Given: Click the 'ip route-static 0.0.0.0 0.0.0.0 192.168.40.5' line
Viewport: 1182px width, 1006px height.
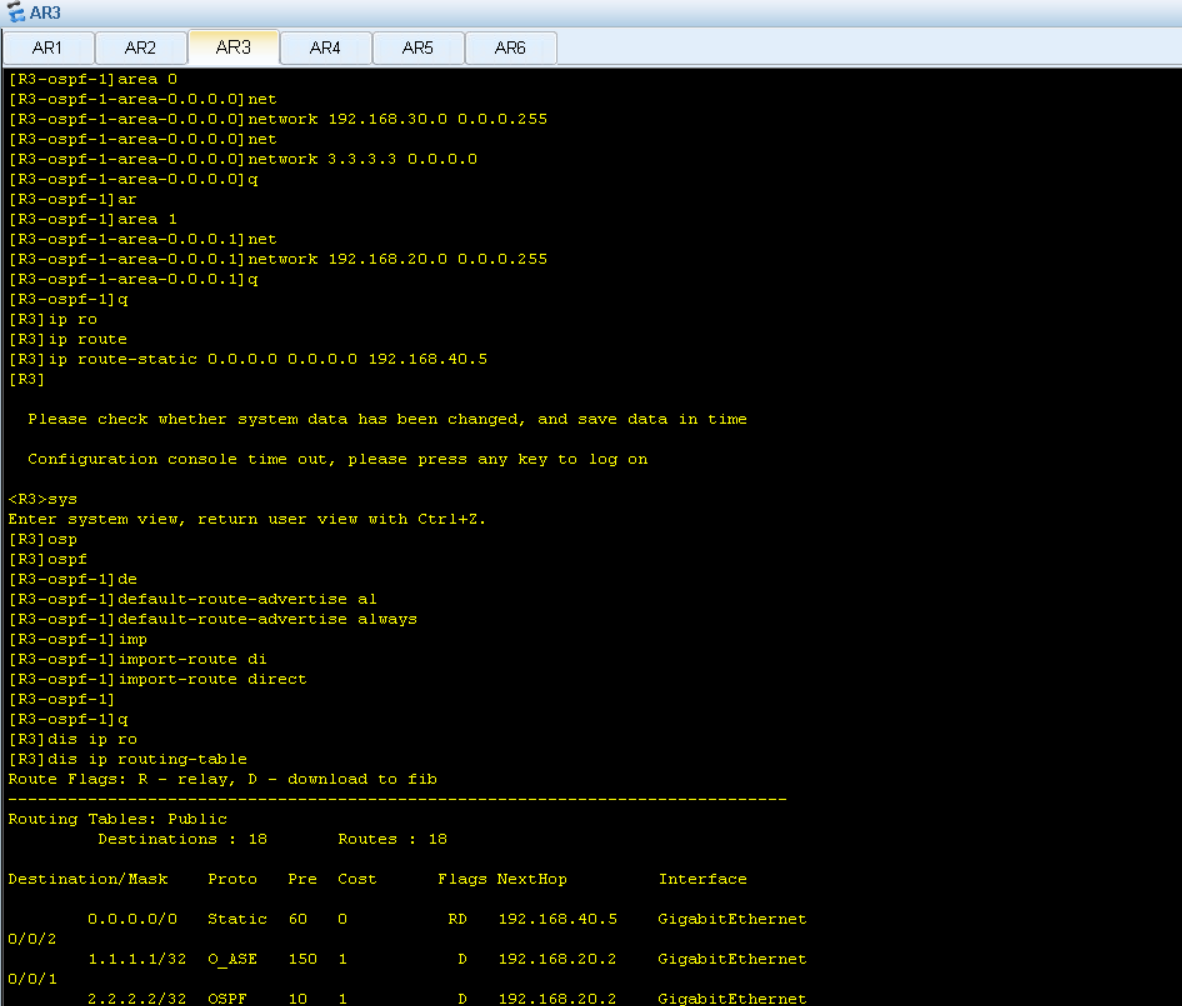Looking at the screenshot, I should pyautogui.click(x=248, y=359).
